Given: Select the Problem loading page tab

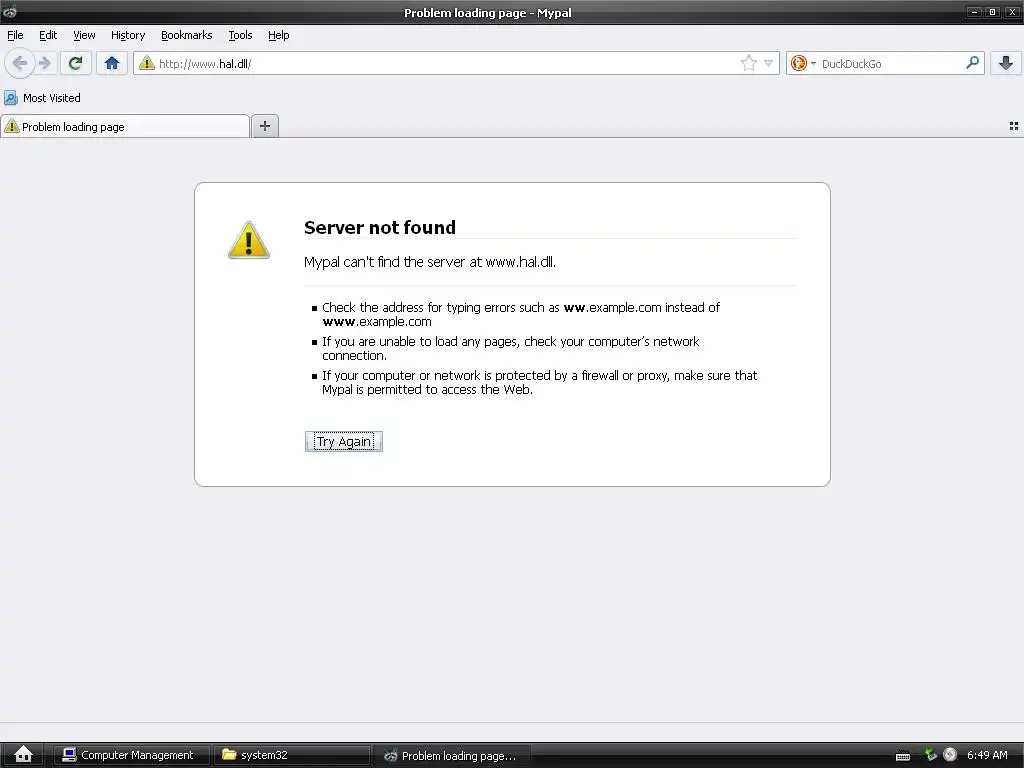Looking at the screenshot, I should click(125, 127).
